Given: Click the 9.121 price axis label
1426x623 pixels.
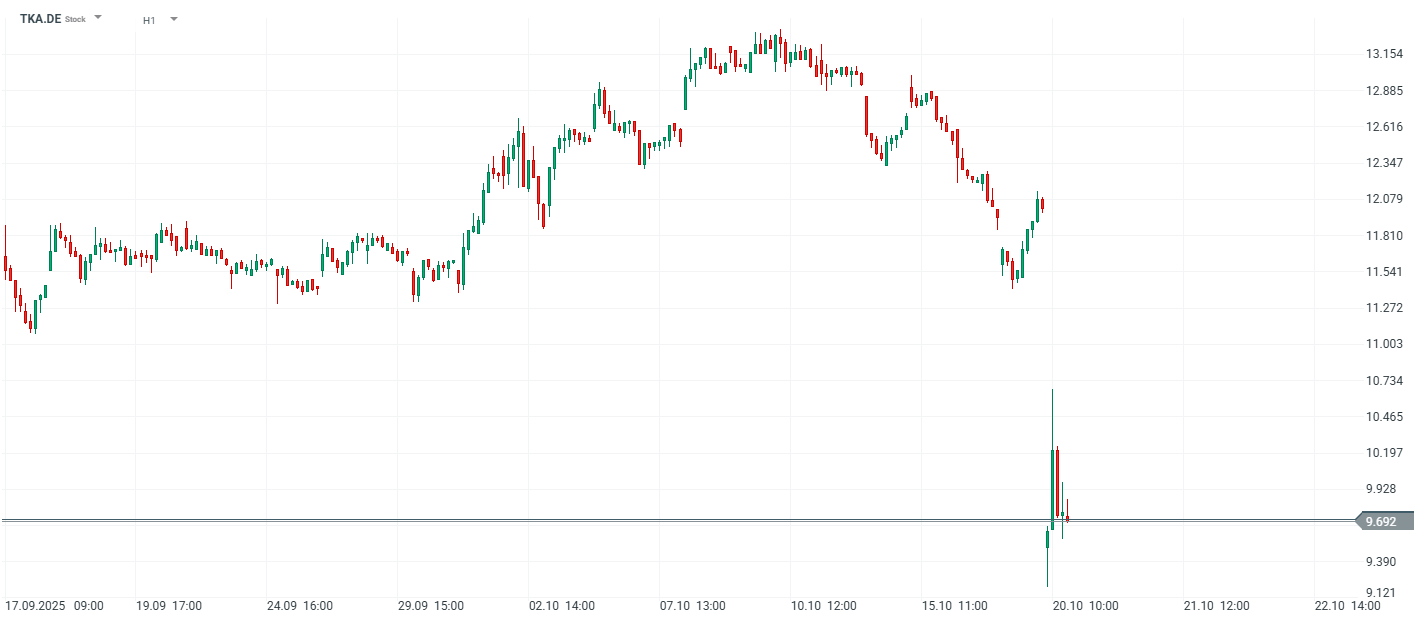Looking at the screenshot, I should pos(1386,593).
